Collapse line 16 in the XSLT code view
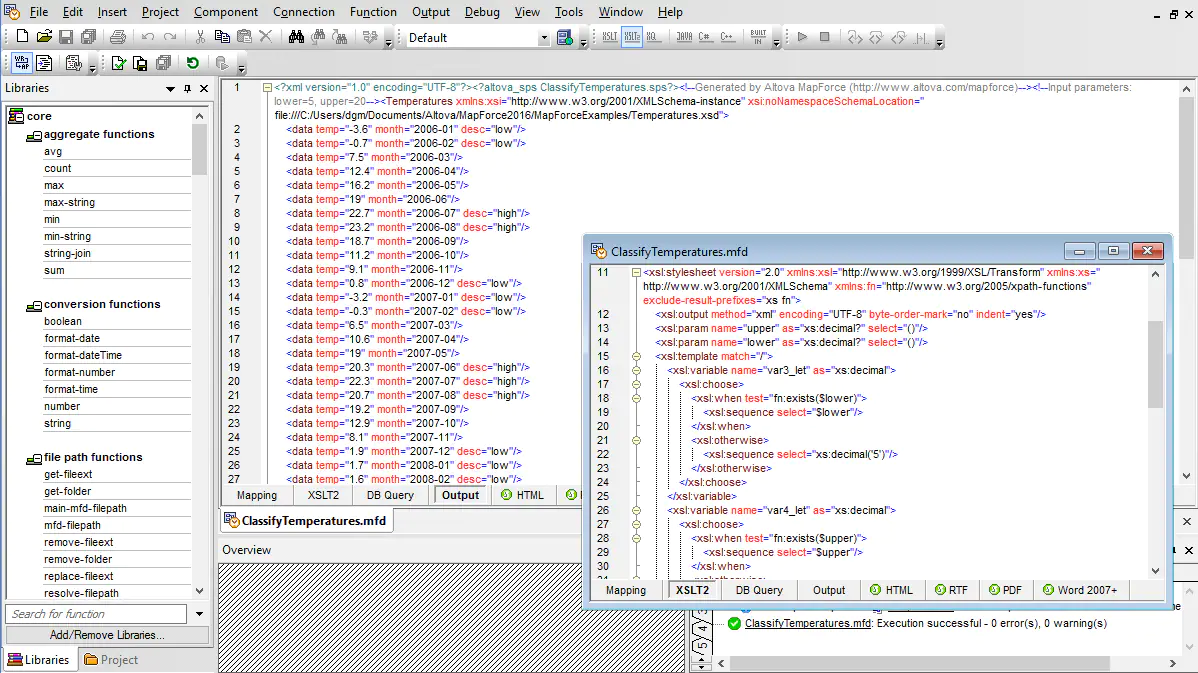Image resolution: width=1198 pixels, height=673 pixels. click(x=637, y=371)
